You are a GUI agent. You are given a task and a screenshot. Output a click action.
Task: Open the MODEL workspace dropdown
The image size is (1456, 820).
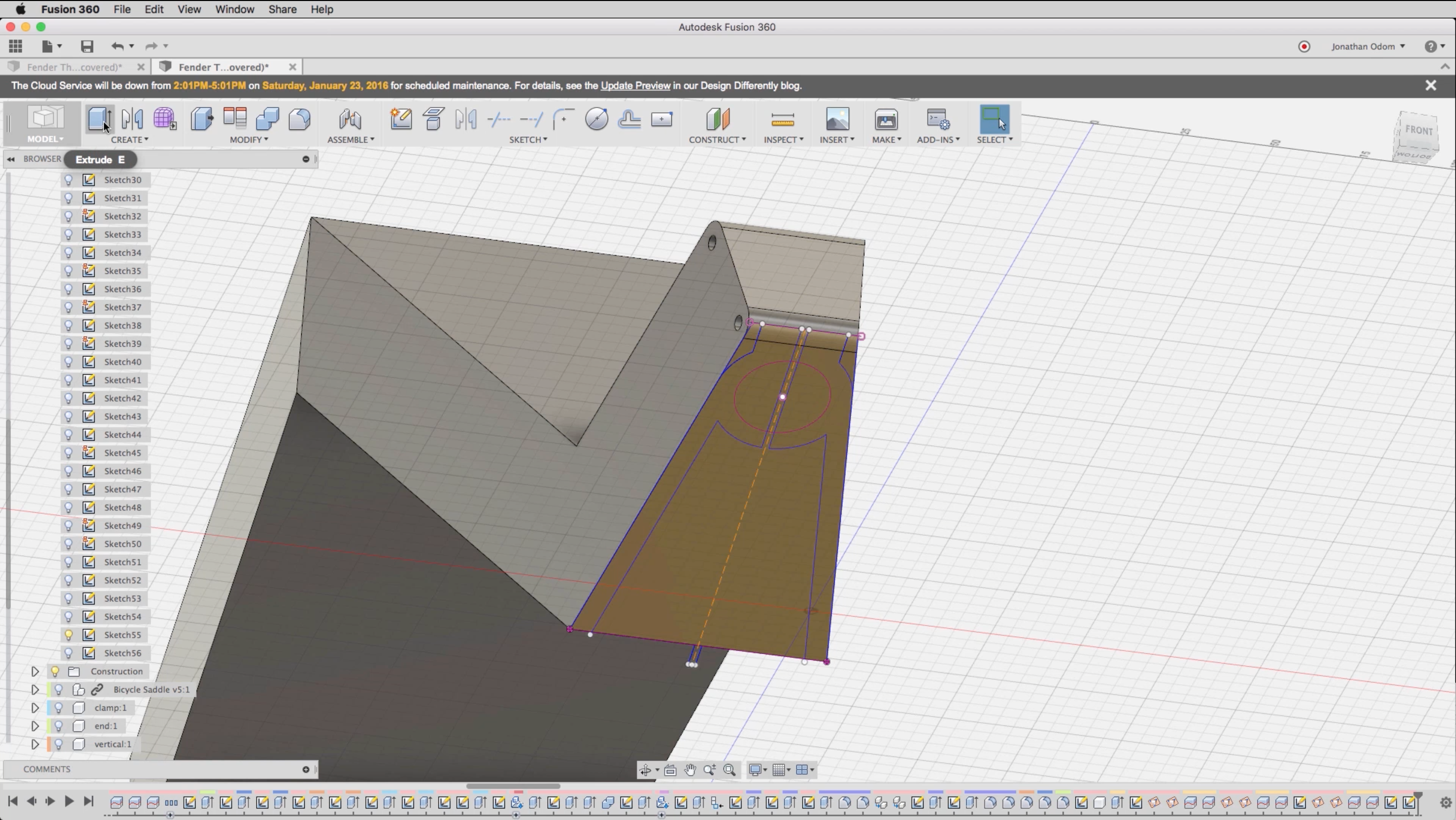point(45,139)
